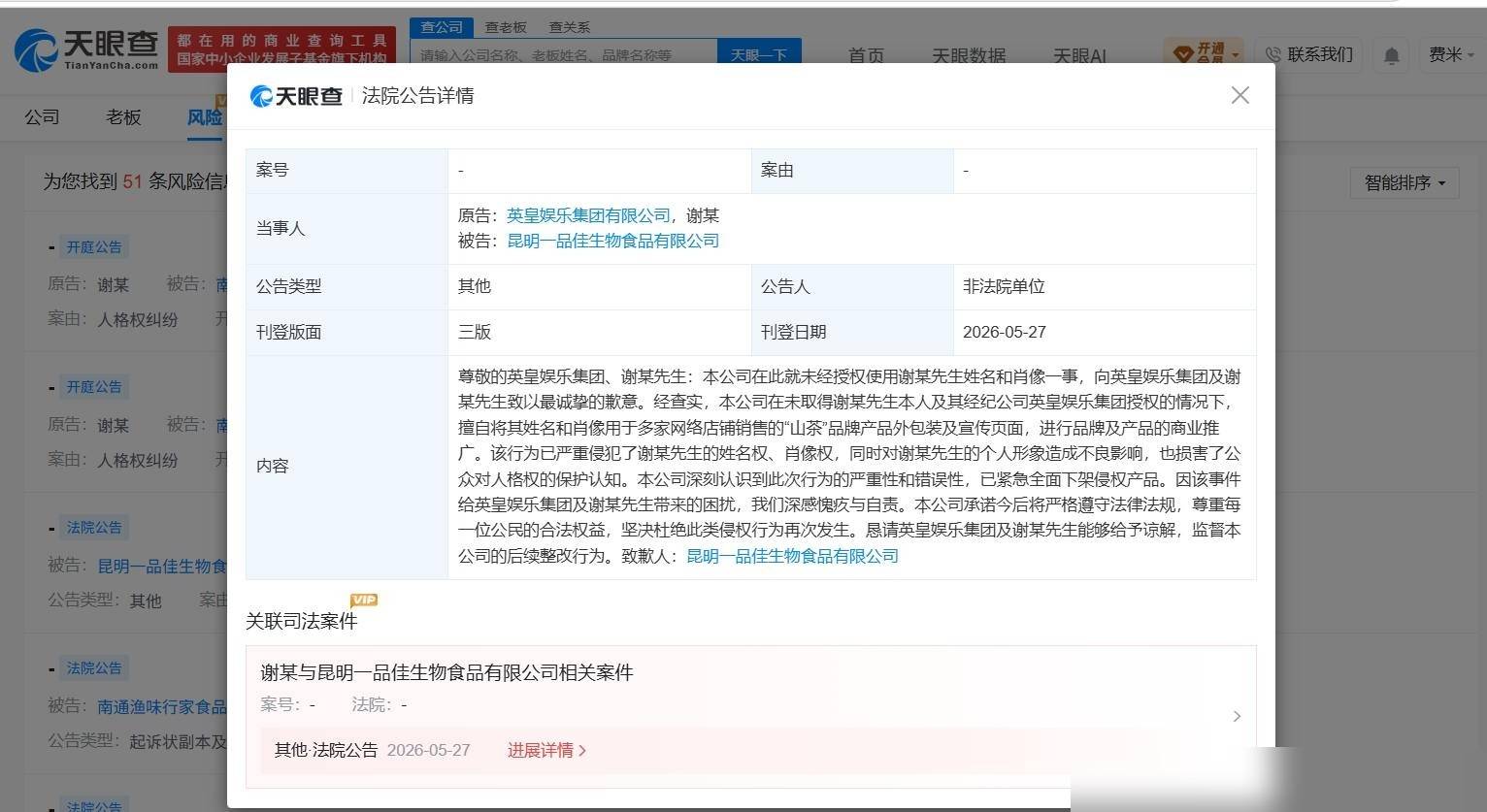Click the 关联司法案件 section heading
The width and height of the screenshot is (1487, 812).
(302, 621)
